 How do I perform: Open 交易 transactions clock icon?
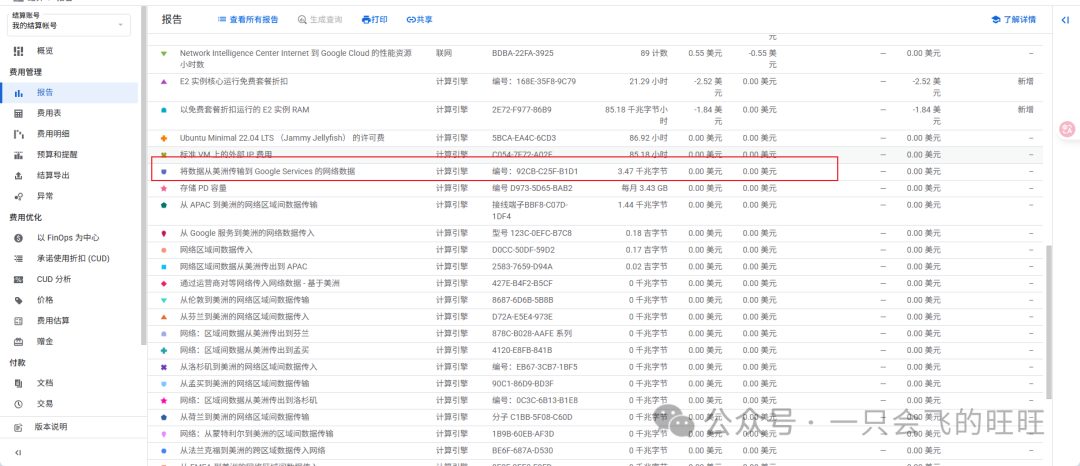coord(19,403)
